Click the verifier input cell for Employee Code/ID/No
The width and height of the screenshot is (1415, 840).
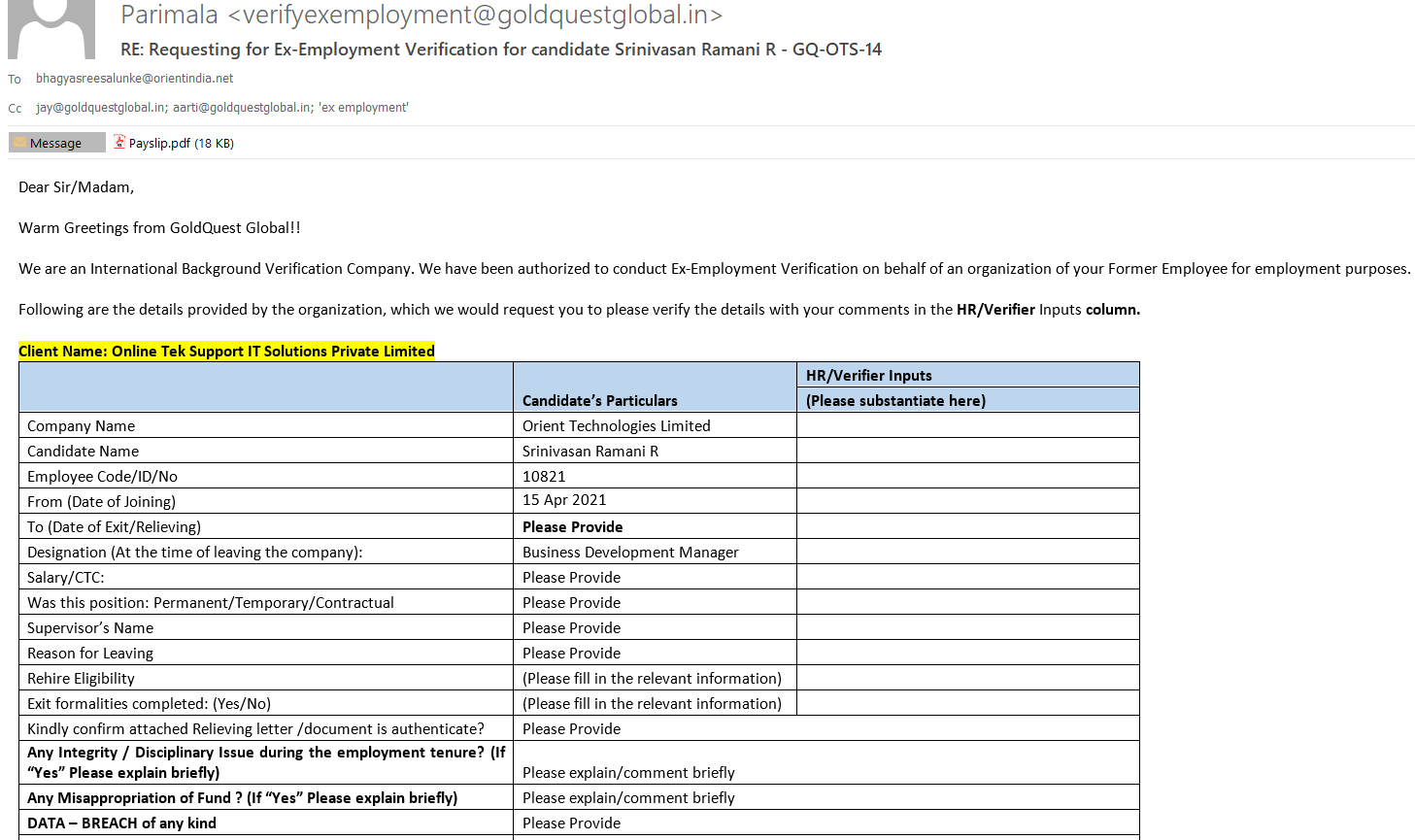pyautogui.click(x=967, y=476)
